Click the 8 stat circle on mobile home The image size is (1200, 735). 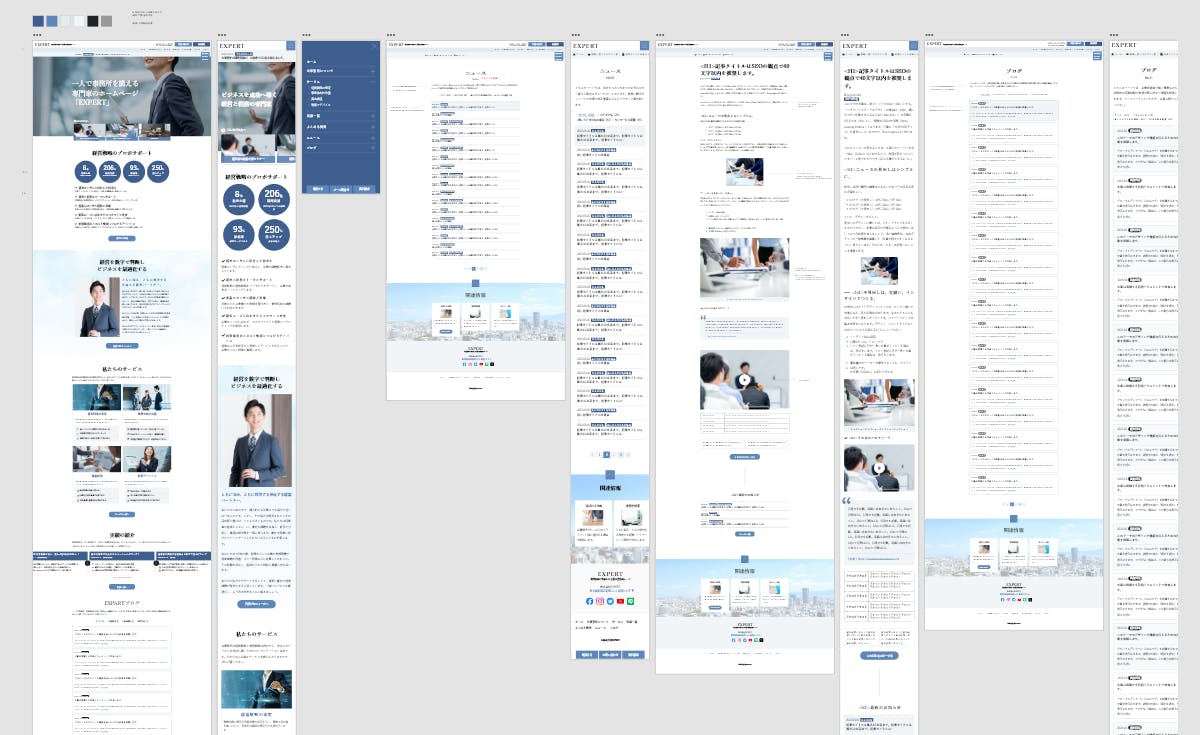coord(240,199)
